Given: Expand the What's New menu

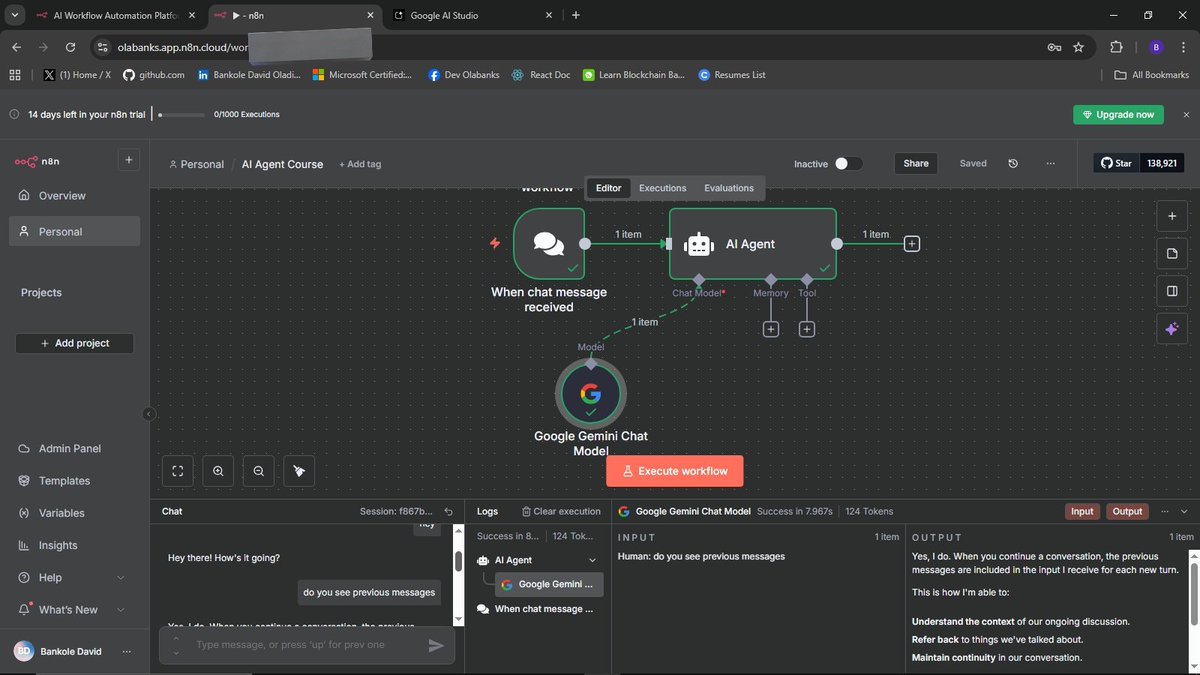Looking at the screenshot, I should [x=72, y=610].
